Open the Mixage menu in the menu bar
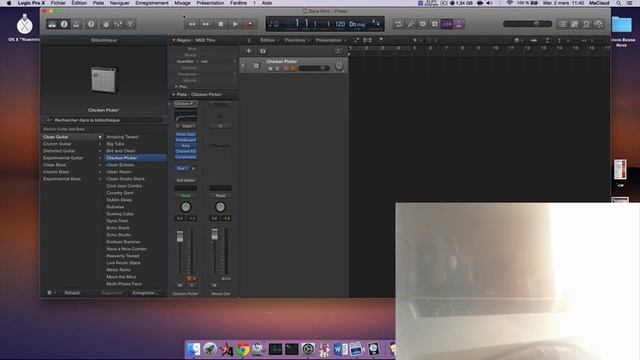 pyautogui.click(x=182, y=3)
